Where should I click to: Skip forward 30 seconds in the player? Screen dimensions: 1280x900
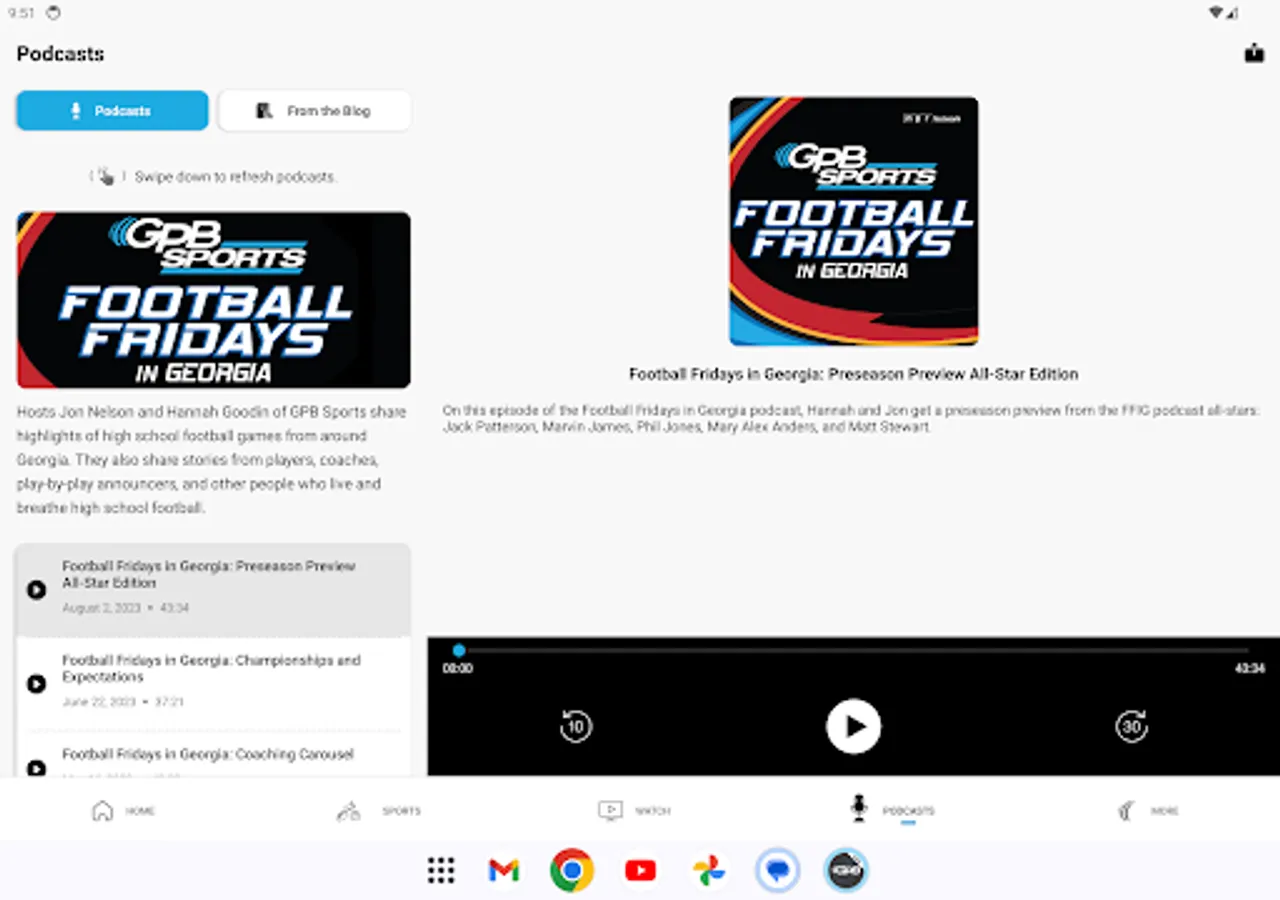[1131, 726]
